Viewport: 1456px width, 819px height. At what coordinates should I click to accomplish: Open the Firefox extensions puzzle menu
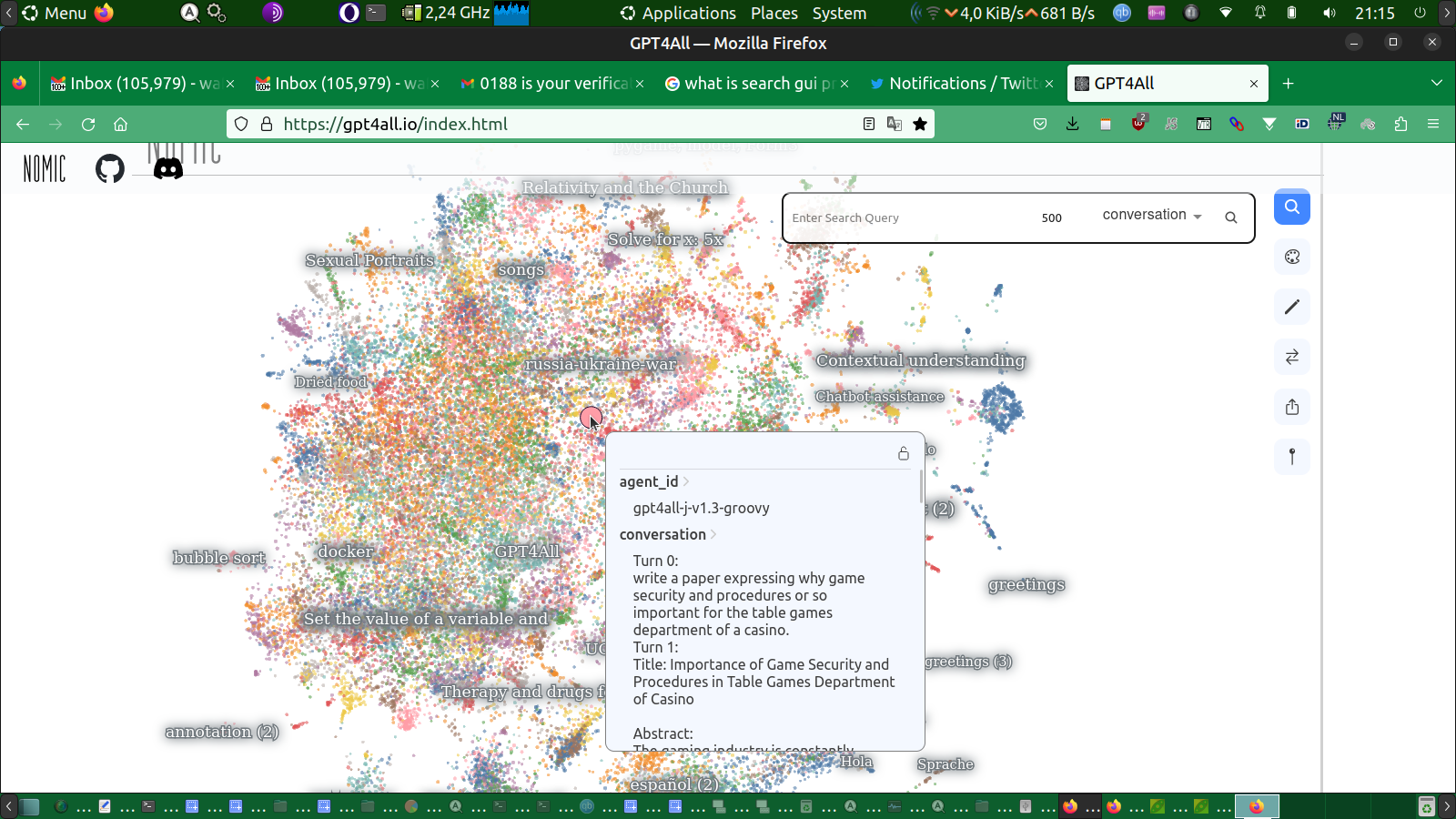(x=1400, y=124)
